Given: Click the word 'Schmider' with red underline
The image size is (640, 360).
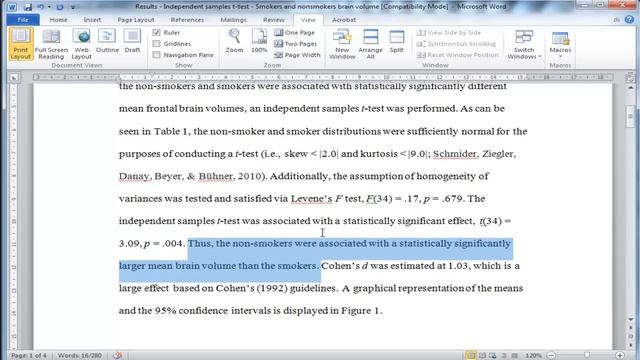Looking at the screenshot, I should (x=455, y=154).
